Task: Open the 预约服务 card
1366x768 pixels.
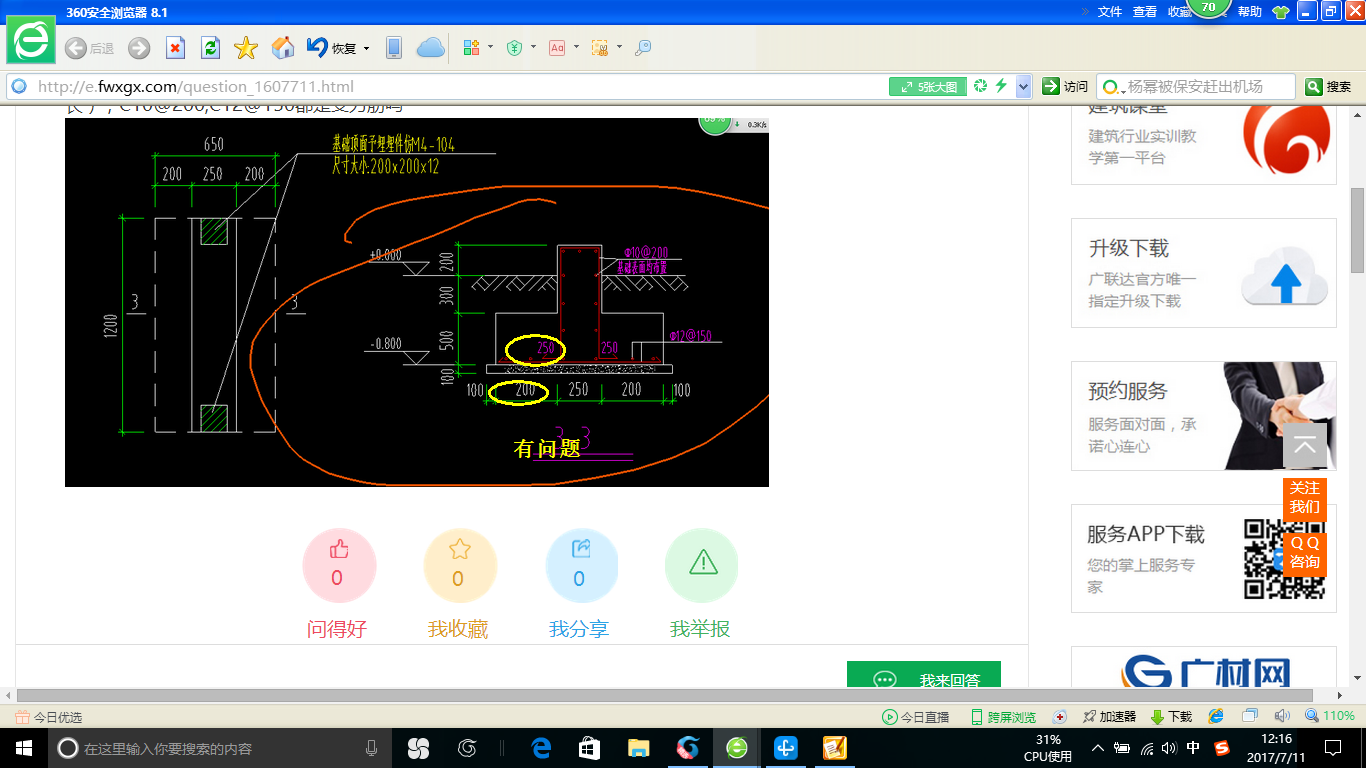Action: (x=1204, y=416)
